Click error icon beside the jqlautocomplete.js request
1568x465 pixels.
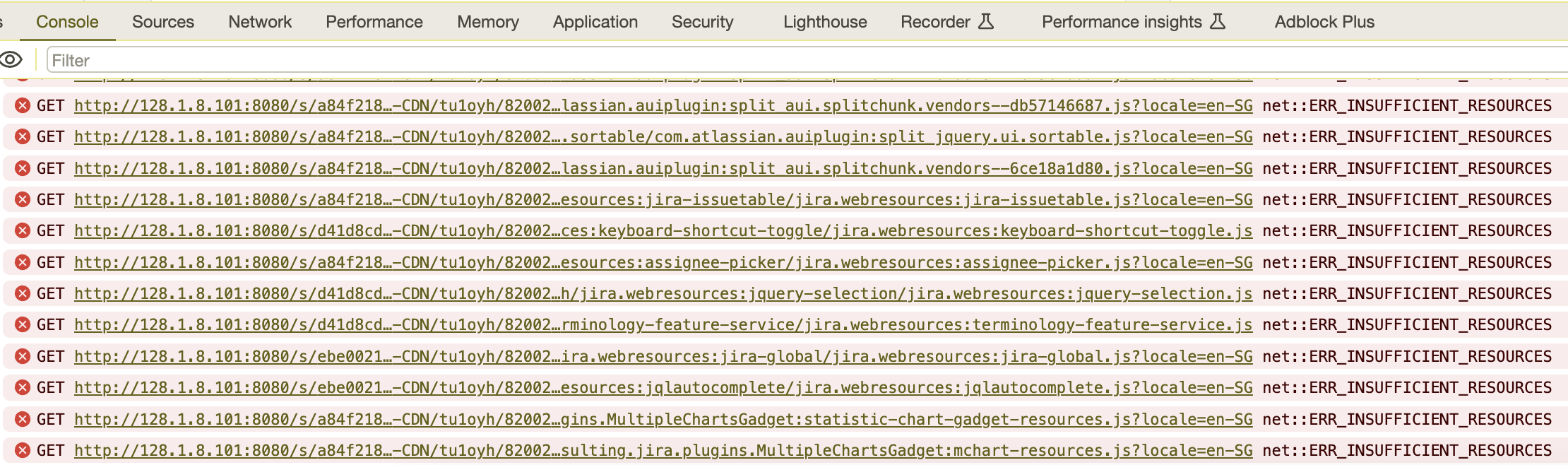[23, 388]
